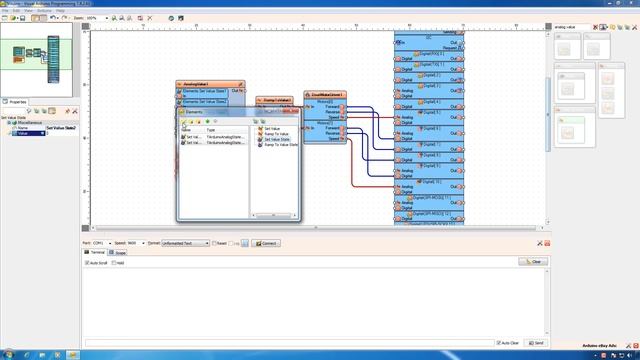The width and height of the screenshot is (640, 360).
Task: Click the component search box
Action: coord(571,27)
